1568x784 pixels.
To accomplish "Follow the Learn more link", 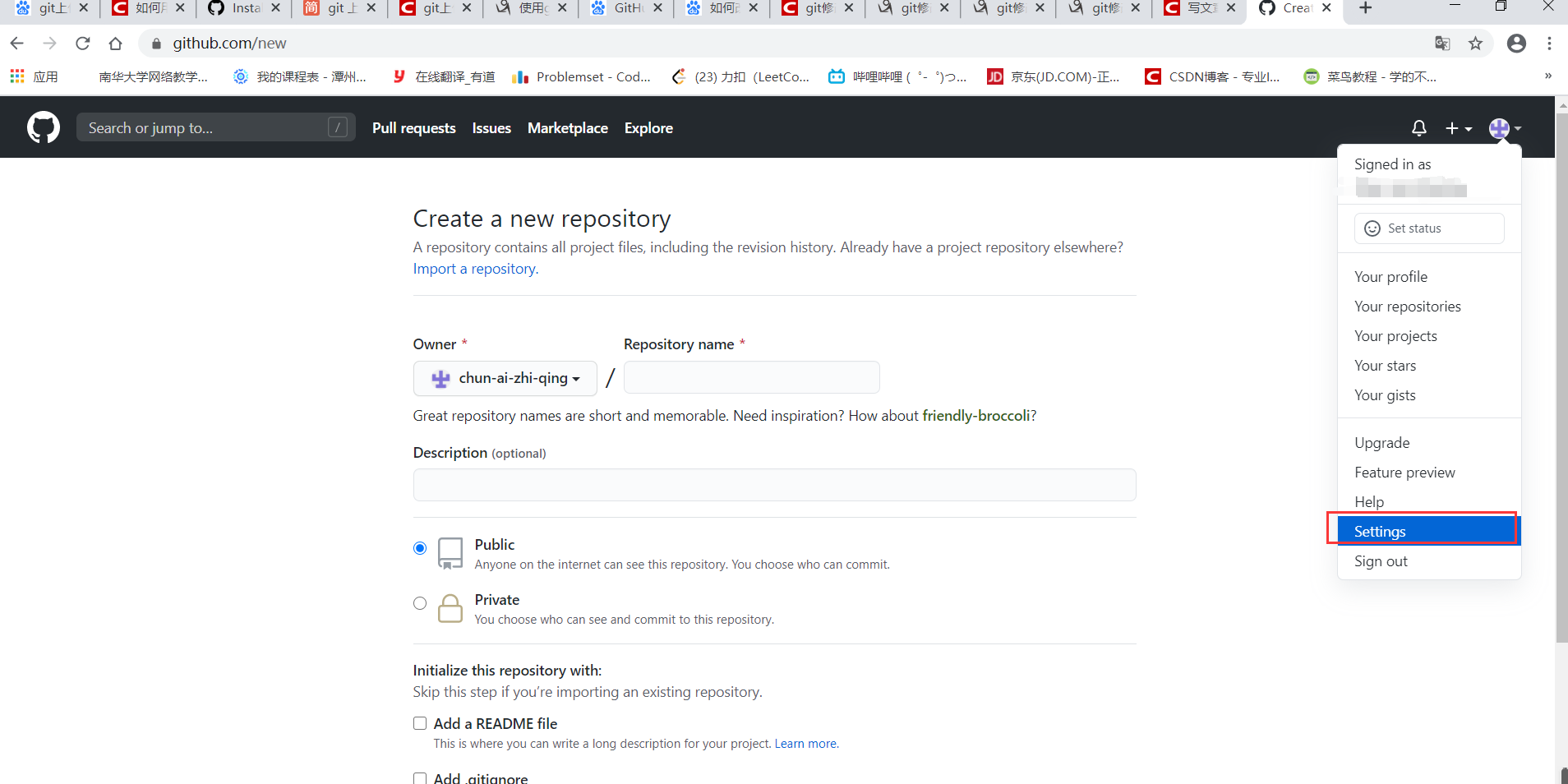I will tap(805, 744).
